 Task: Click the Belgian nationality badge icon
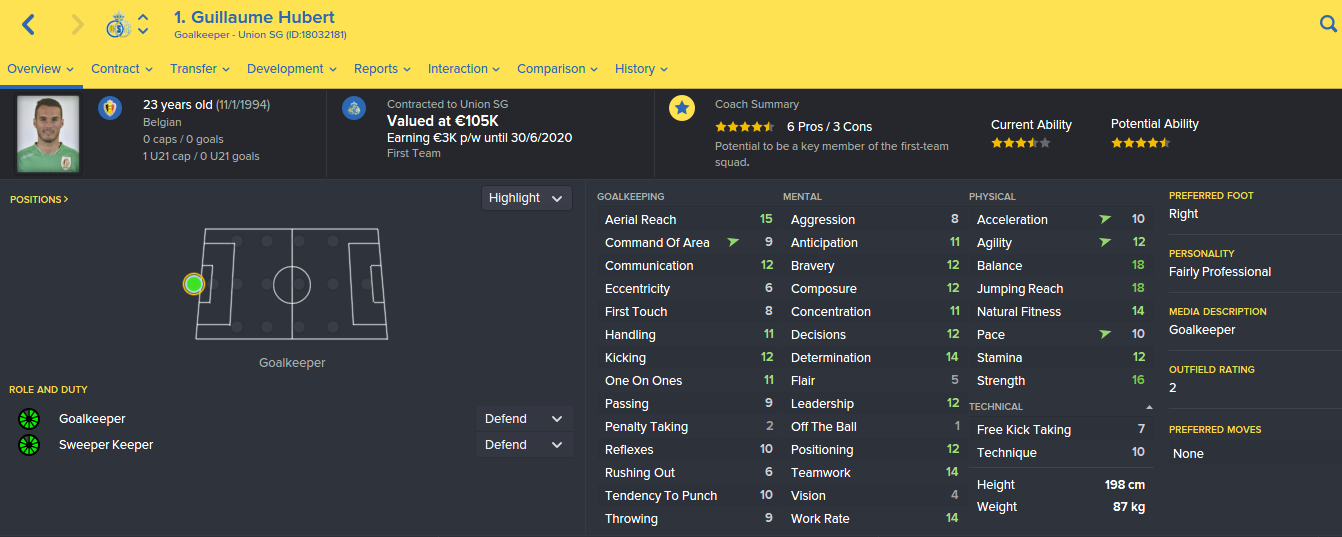click(110, 108)
